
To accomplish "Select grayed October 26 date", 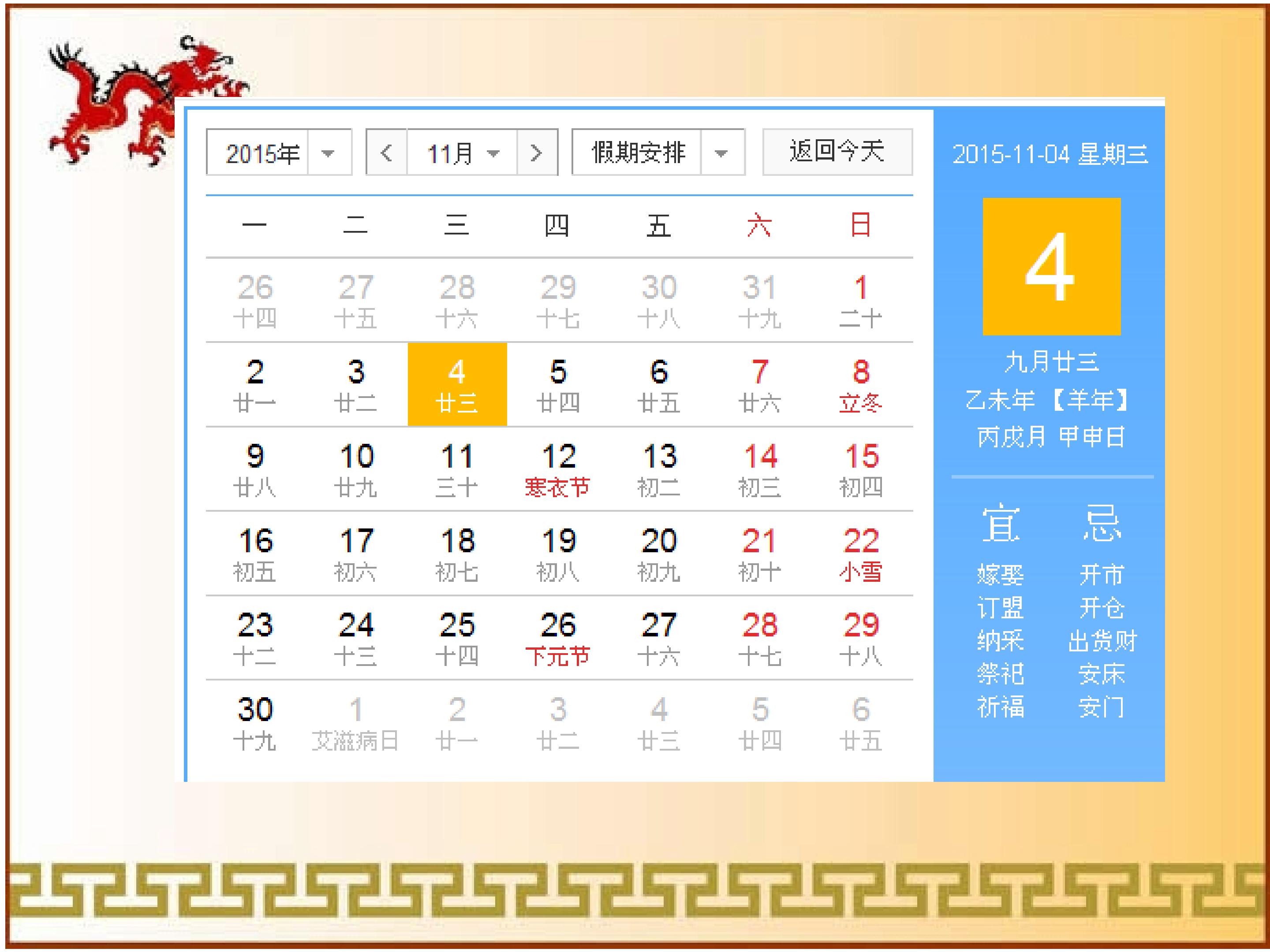I will coord(255,300).
